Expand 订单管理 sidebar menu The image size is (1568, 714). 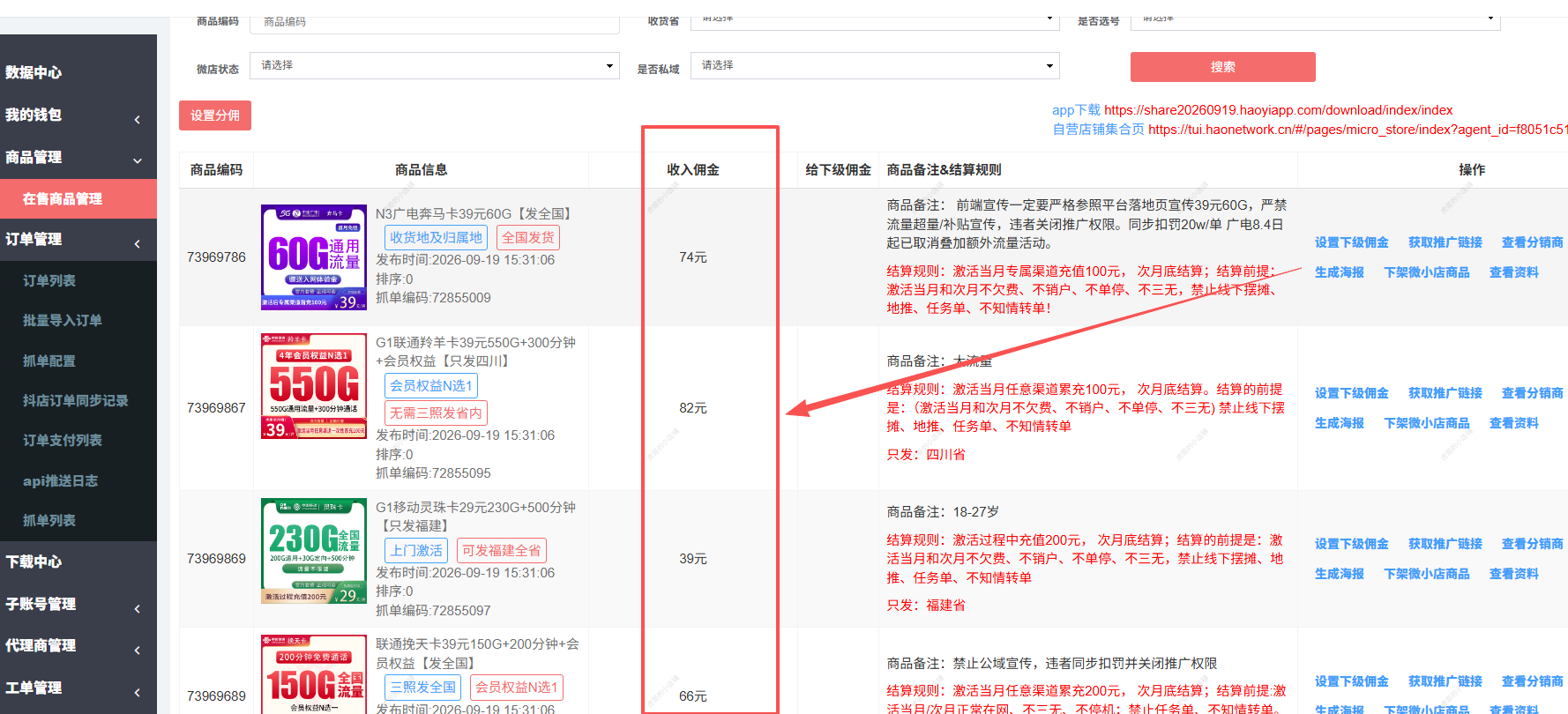click(x=78, y=239)
